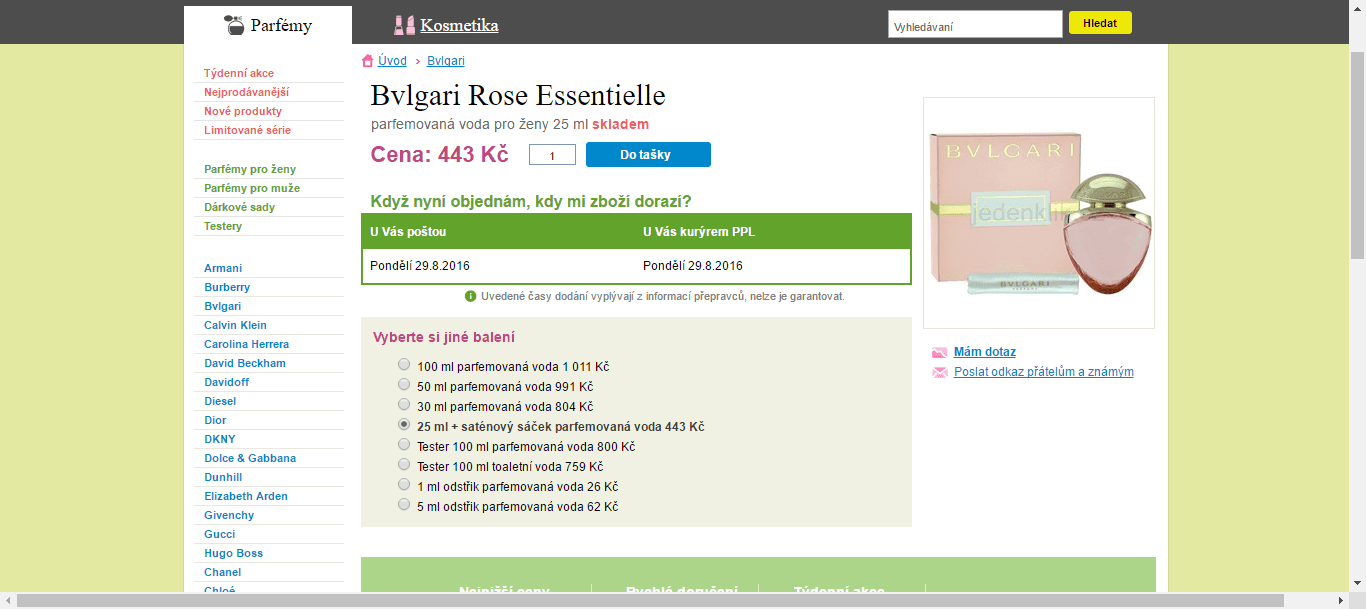Screen dimensions: 1366x609
Task: Open Dior brand link
Action: click(215, 420)
